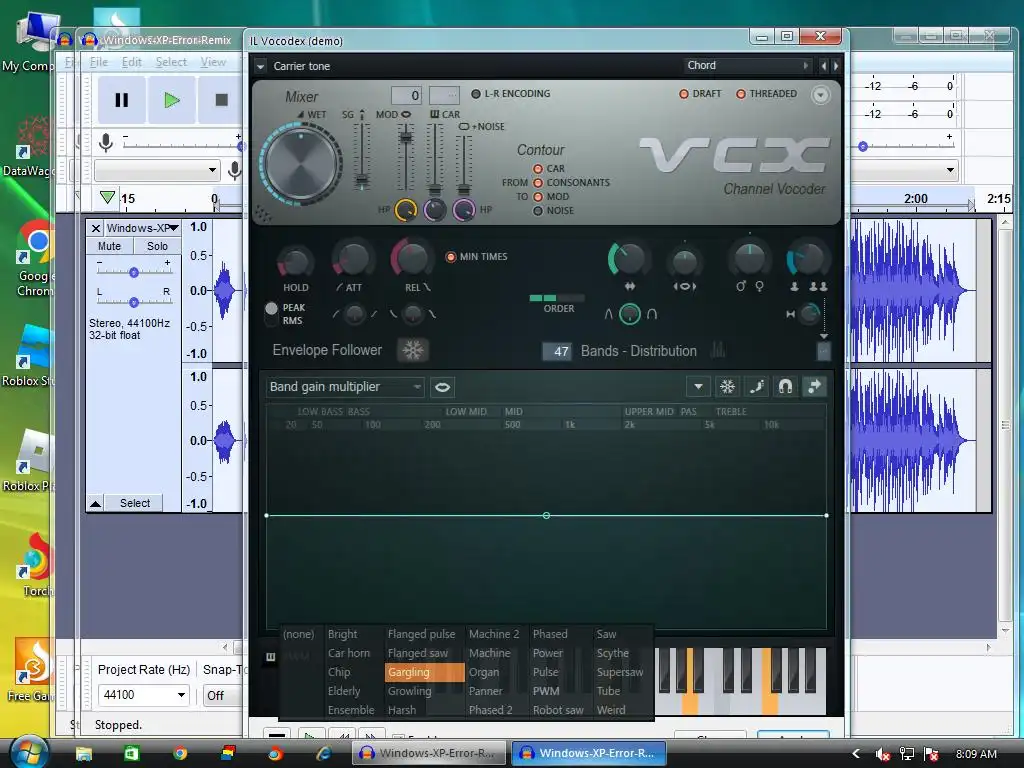Image resolution: width=1024 pixels, height=768 pixels.
Task: Open Audacity File menu
Action: coord(99,62)
